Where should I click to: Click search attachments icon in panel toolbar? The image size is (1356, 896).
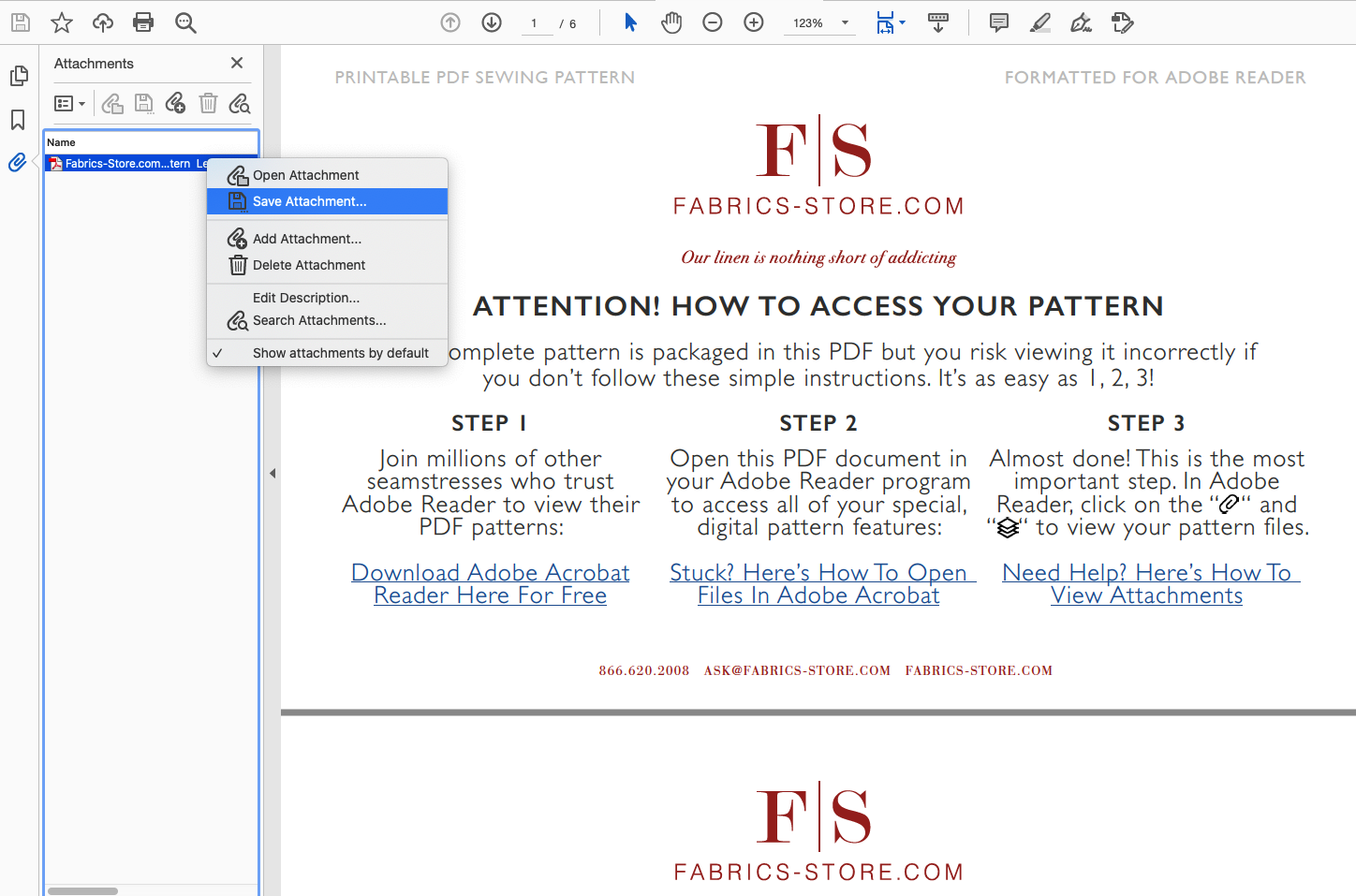click(240, 103)
